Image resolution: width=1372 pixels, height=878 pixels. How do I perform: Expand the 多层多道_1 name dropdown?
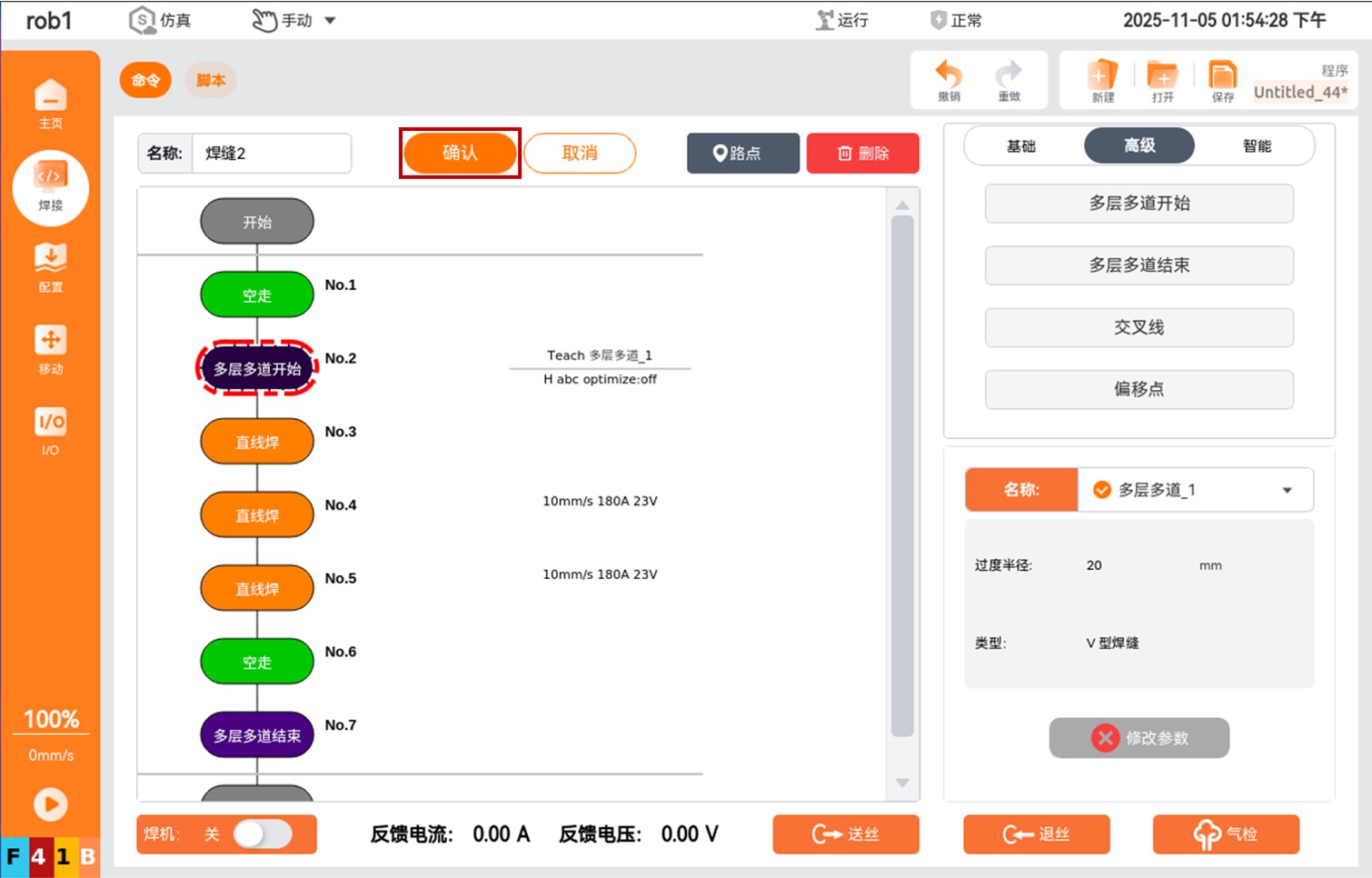click(x=1287, y=490)
